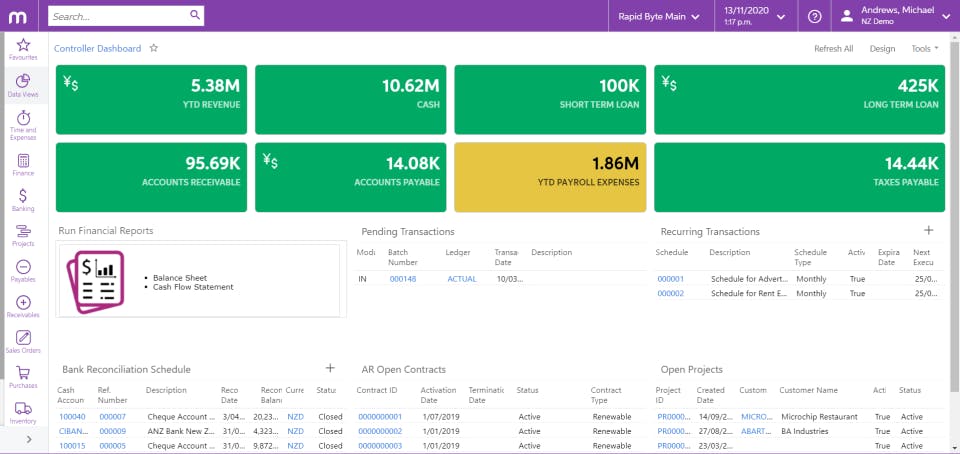
Task: Open batch number 000148 link
Action: [402, 279]
